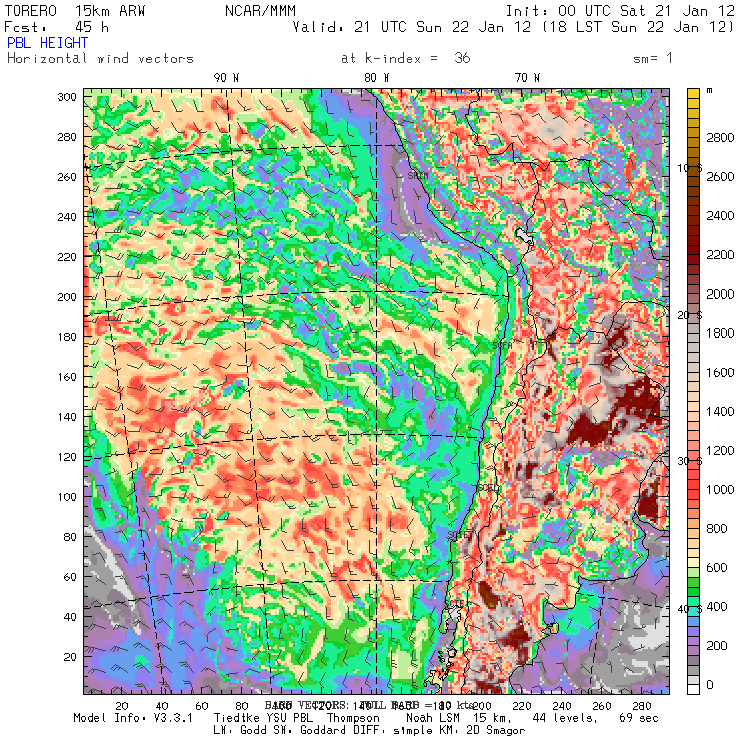Click the "69 sec" time step text
Image resolution: width=740 pixels, height=740 pixels.
[639, 718]
